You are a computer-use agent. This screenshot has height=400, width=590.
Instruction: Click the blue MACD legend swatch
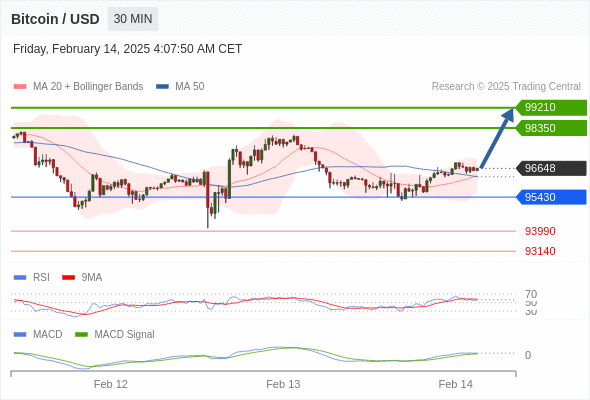20,335
